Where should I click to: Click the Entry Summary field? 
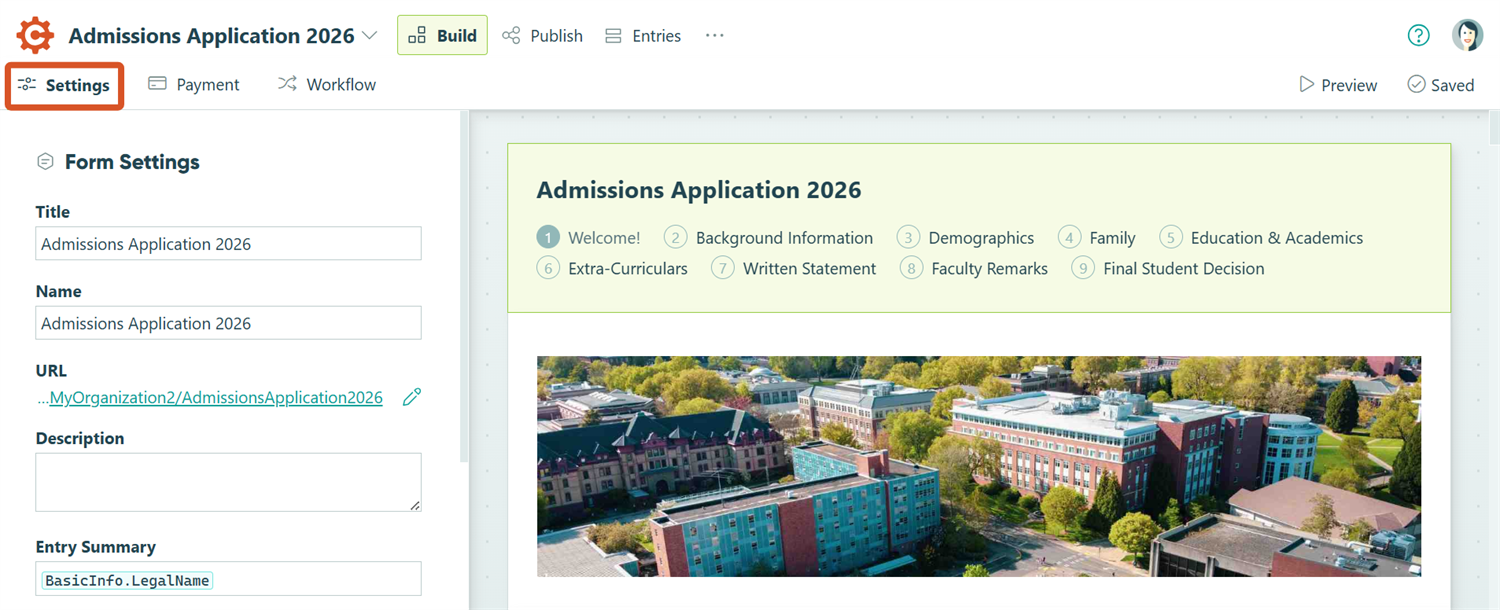pos(228,579)
